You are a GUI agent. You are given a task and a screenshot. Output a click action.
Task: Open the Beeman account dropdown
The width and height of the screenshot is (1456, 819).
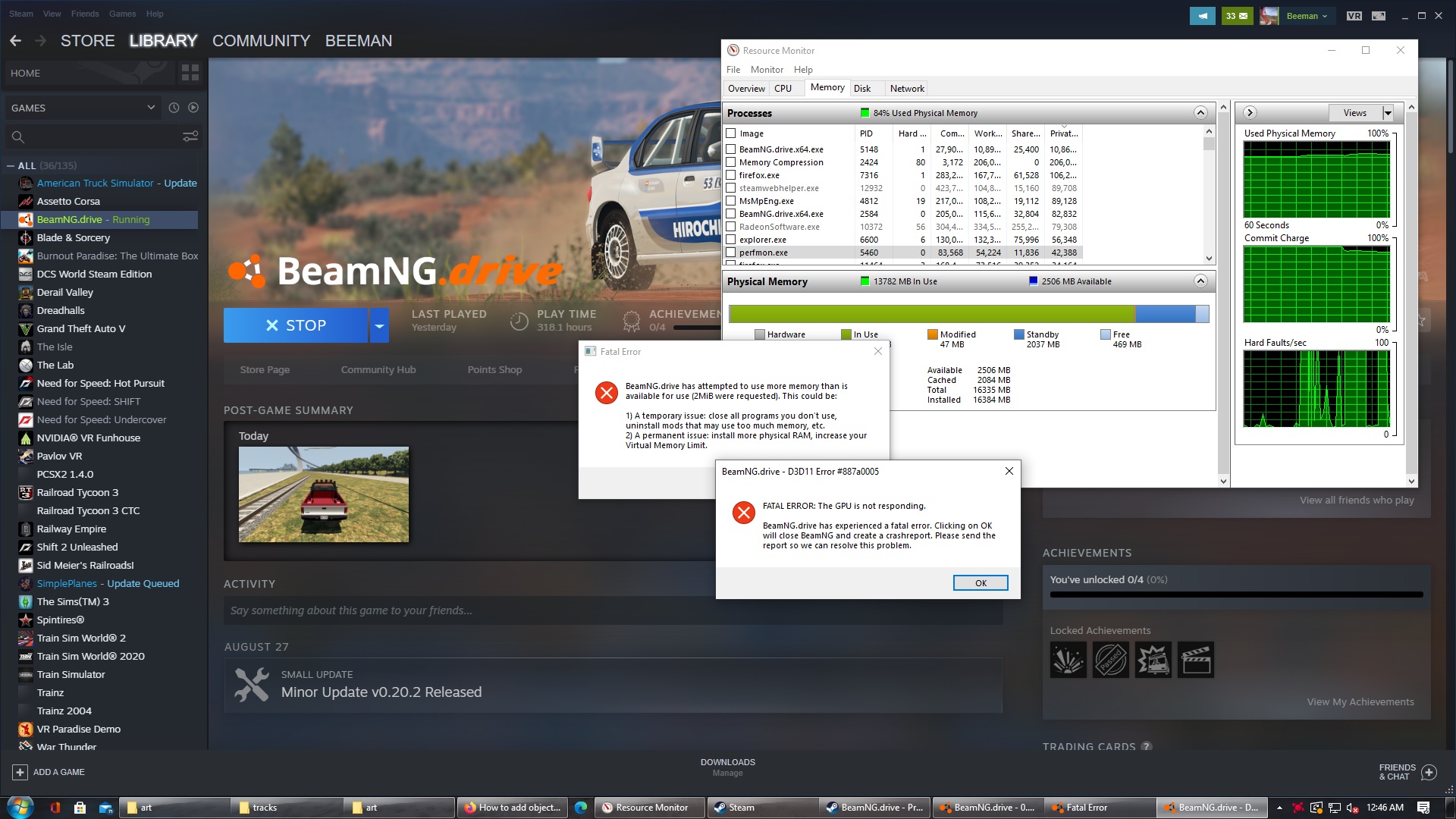1307,16
